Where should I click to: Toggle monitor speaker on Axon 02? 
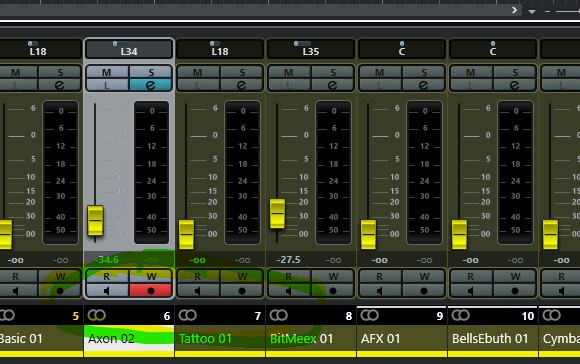[x=107, y=291]
